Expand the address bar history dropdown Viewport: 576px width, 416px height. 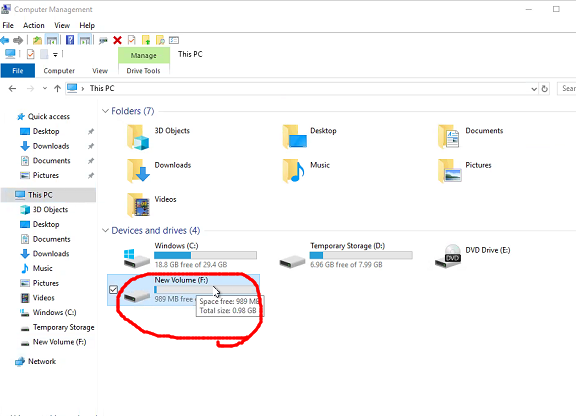(534, 89)
